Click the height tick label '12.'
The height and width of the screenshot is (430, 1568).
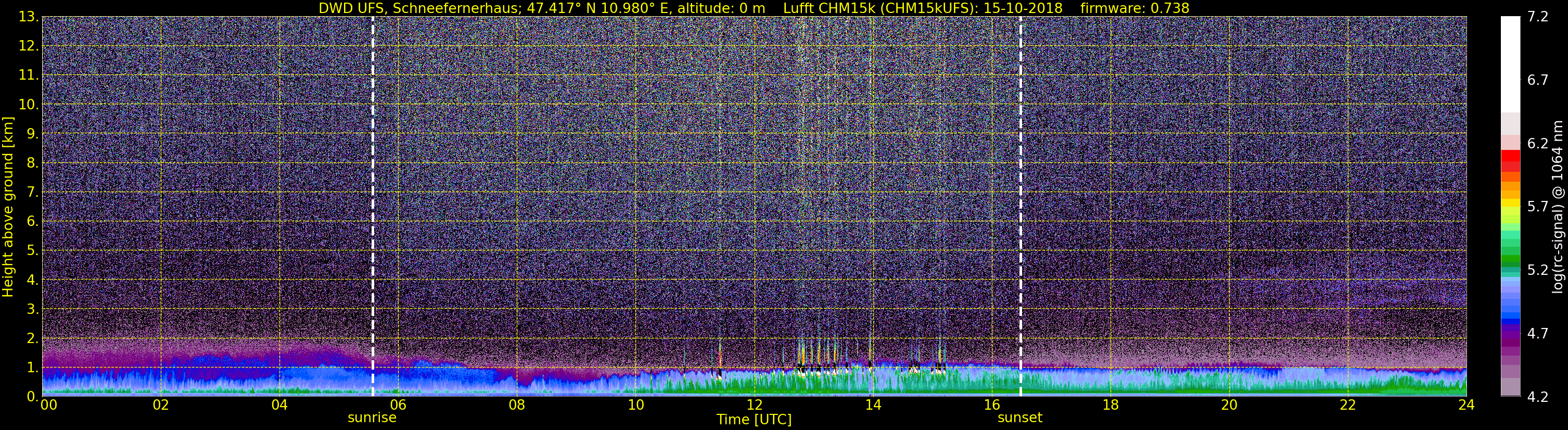click(x=29, y=46)
